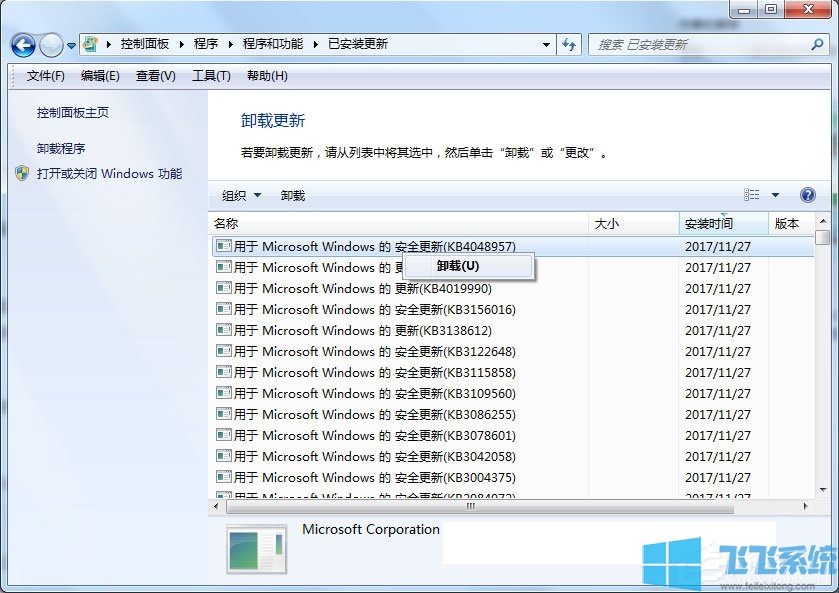This screenshot has width=839, height=593.
Task: Click the refresh icon in the address bar
Action: click(568, 45)
